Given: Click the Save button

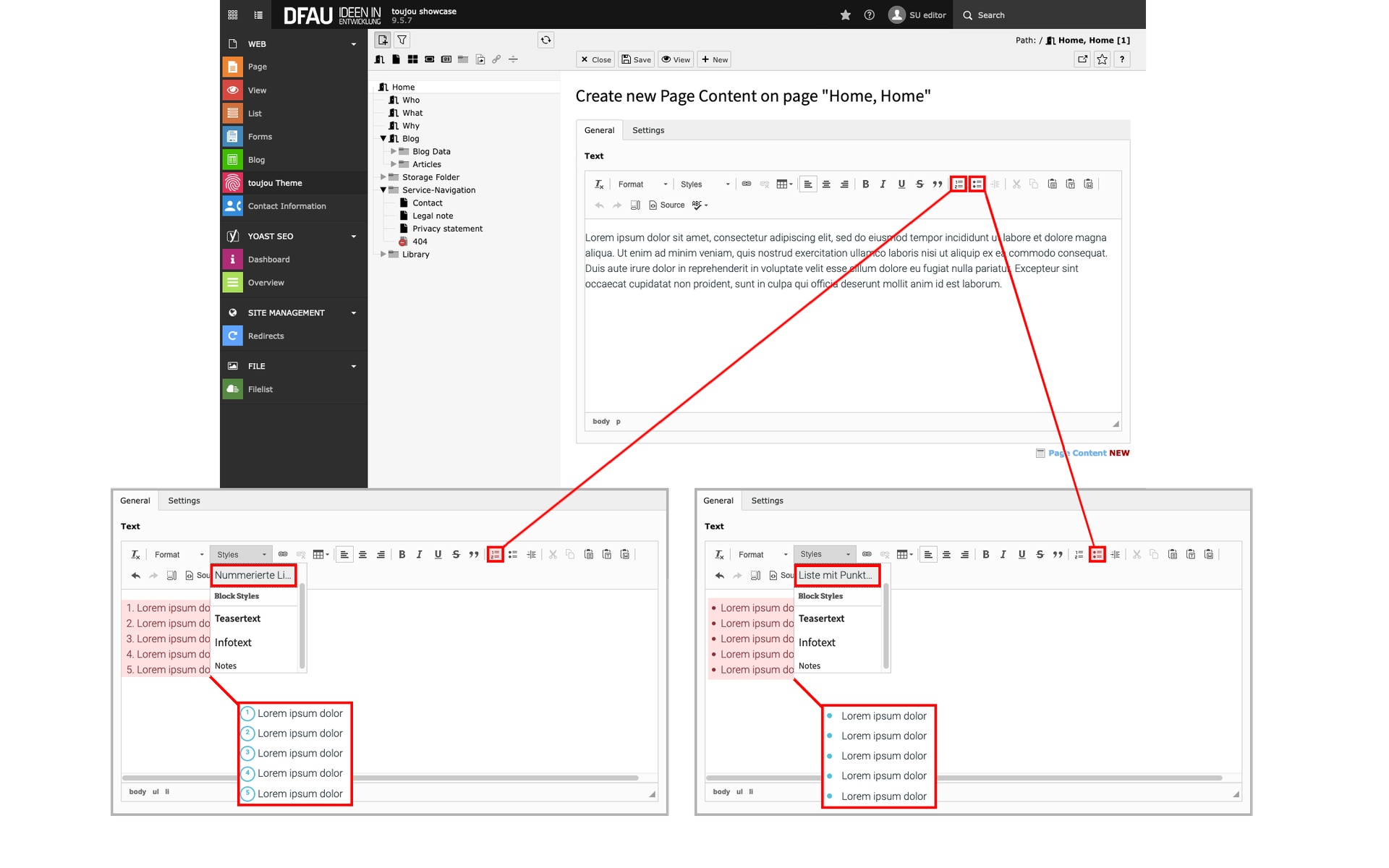Looking at the screenshot, I should point(636,60).
